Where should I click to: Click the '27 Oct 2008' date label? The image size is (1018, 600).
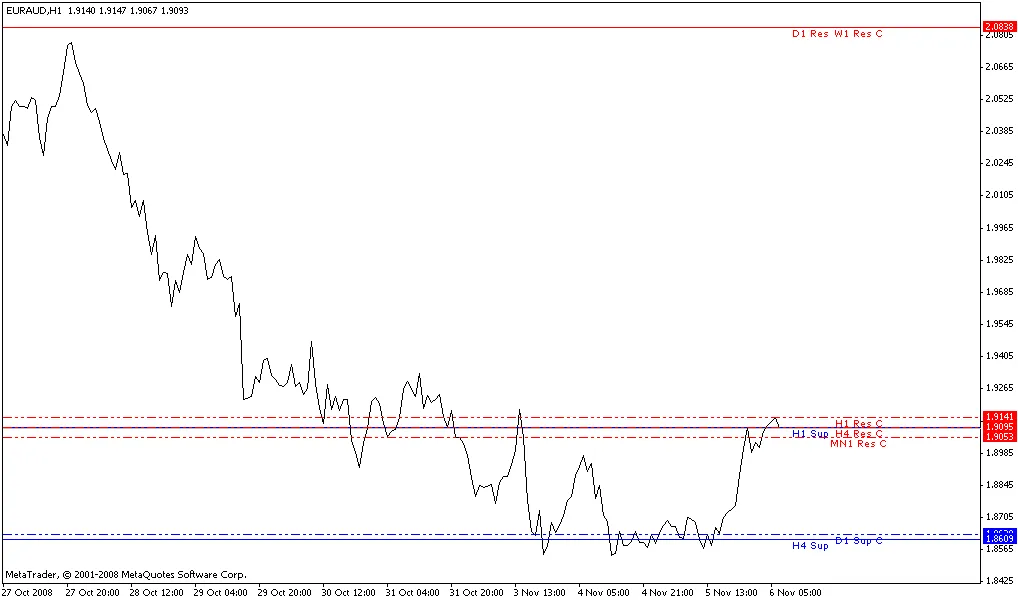coord(27,592)
